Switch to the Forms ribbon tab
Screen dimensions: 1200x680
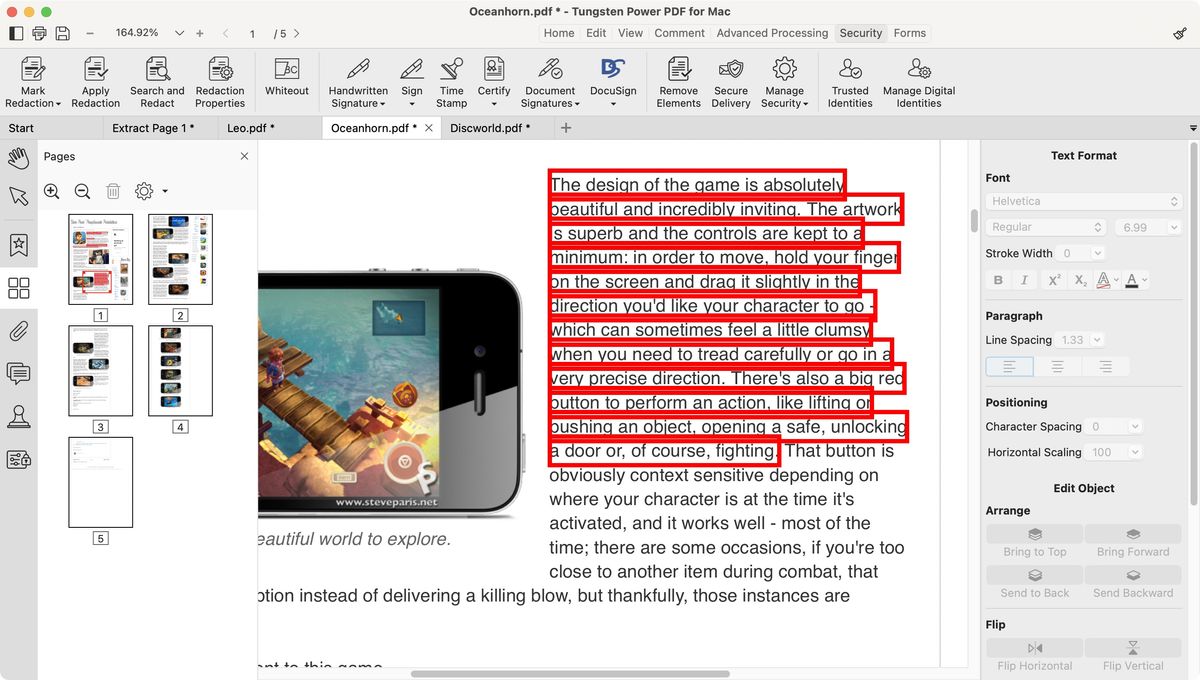point(909,32)
